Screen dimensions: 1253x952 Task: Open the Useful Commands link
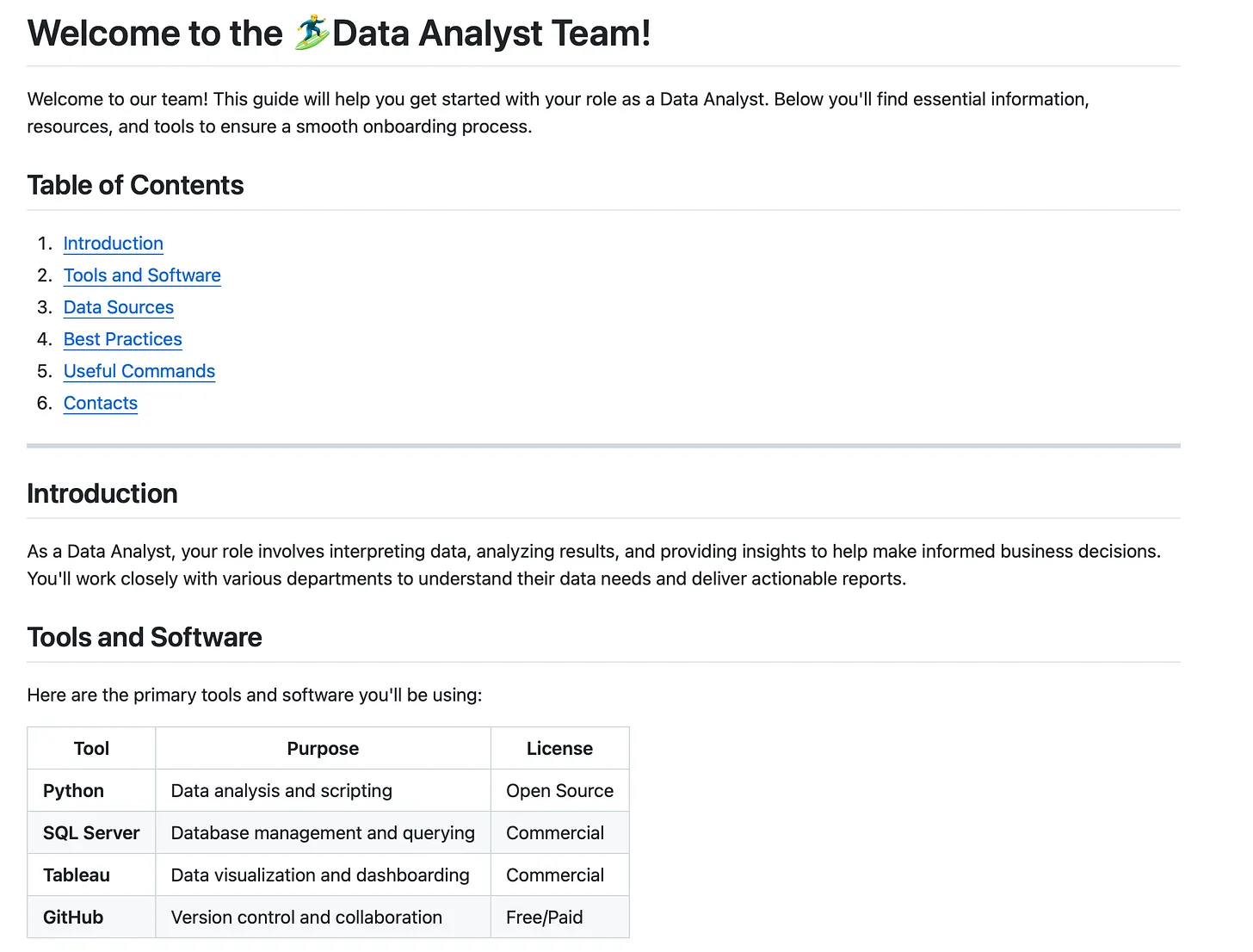139,371
